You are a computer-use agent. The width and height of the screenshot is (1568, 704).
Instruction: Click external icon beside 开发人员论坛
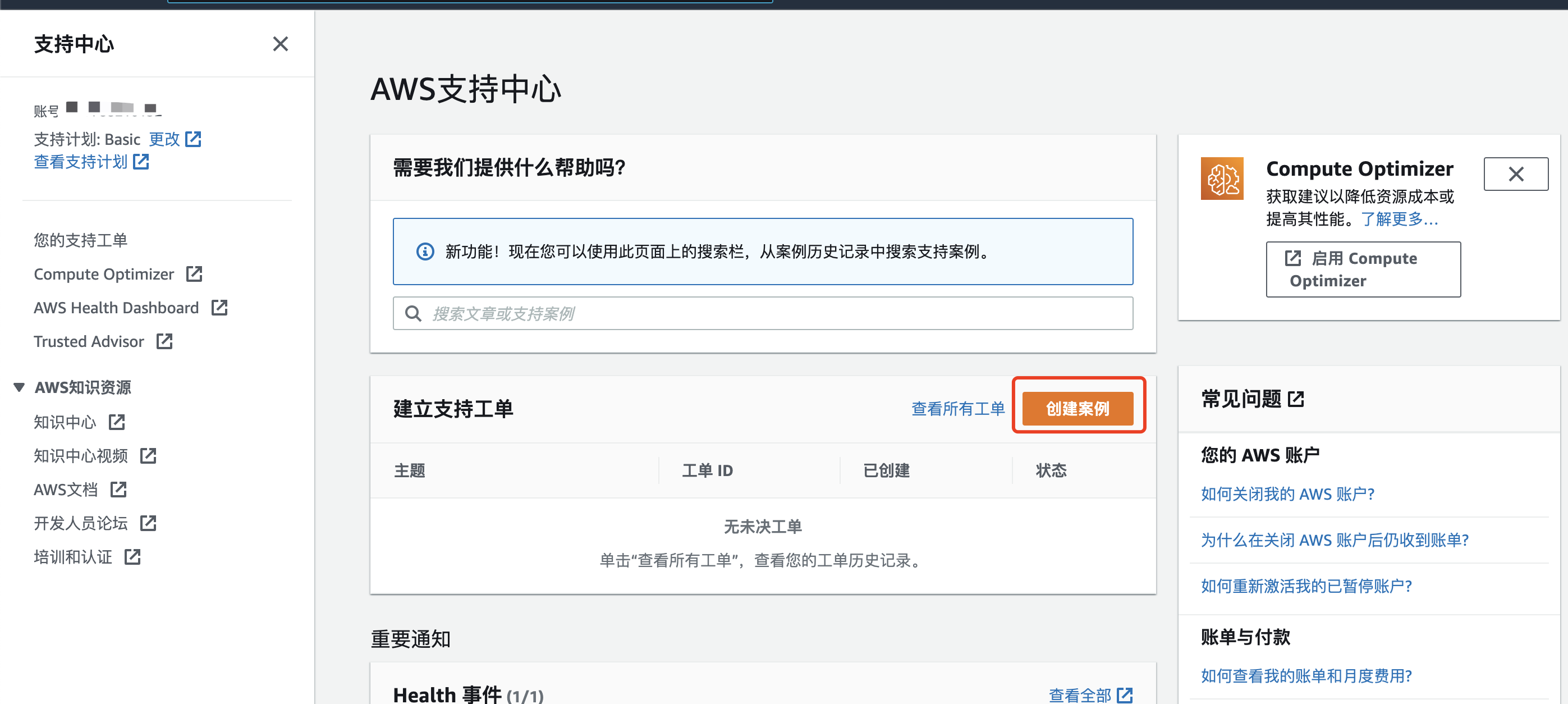click(148, 523)
